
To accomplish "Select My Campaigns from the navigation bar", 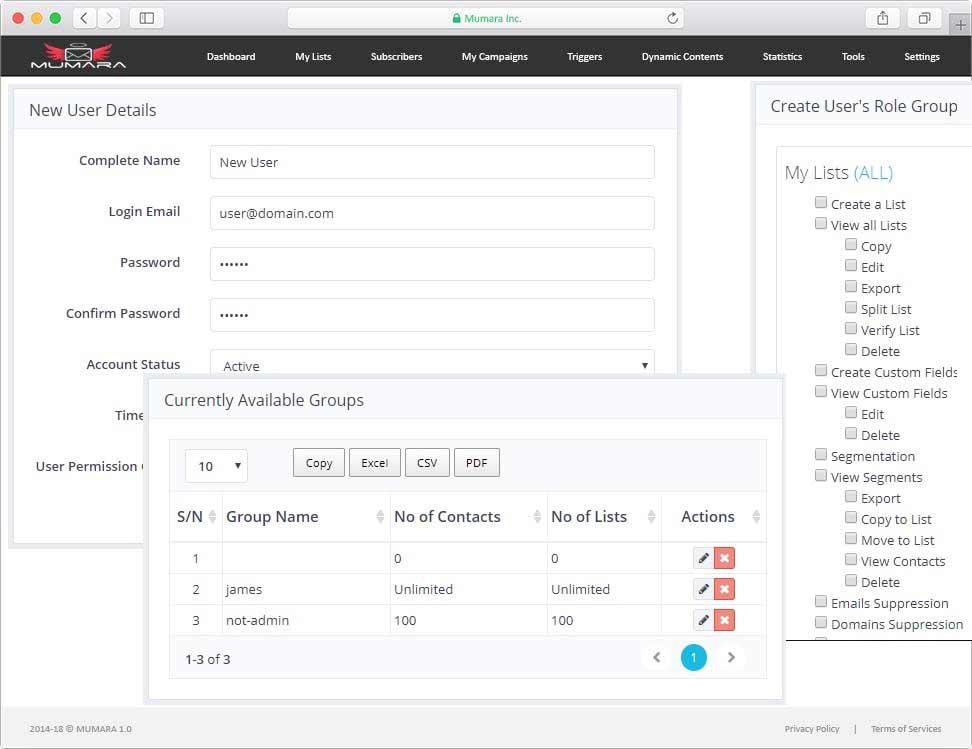I will click(494, 57).
